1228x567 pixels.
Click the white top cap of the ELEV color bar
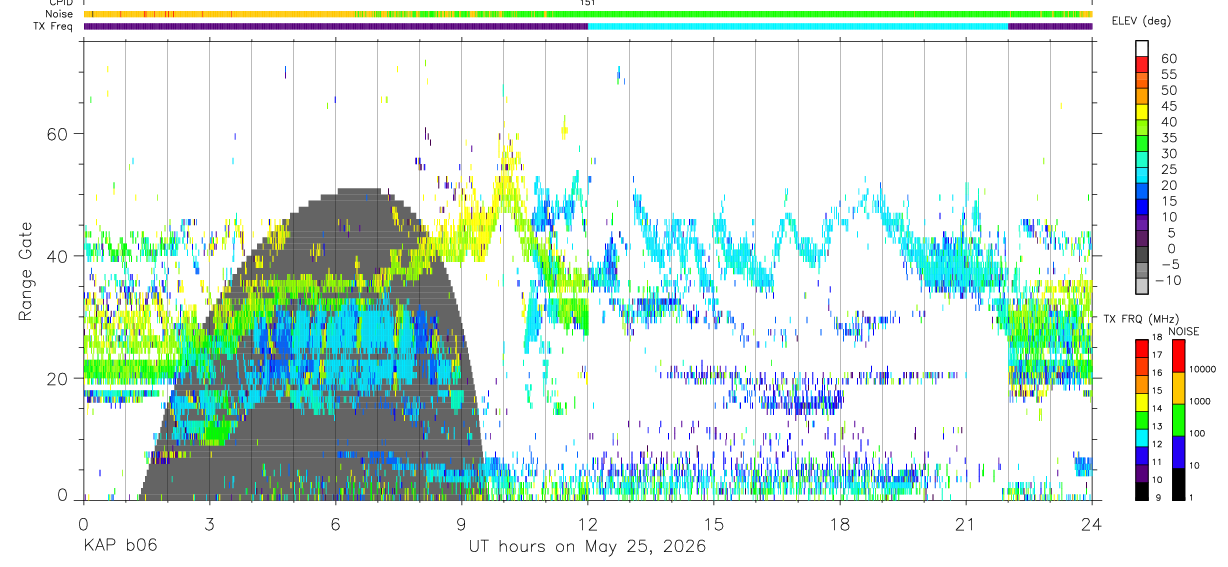[1142, 49]
